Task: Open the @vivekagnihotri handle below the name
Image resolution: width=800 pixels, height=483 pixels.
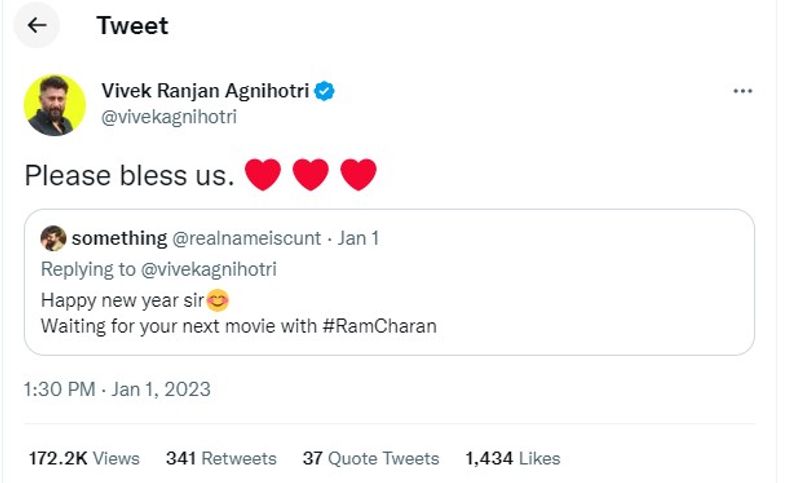Action: [169, 117]
